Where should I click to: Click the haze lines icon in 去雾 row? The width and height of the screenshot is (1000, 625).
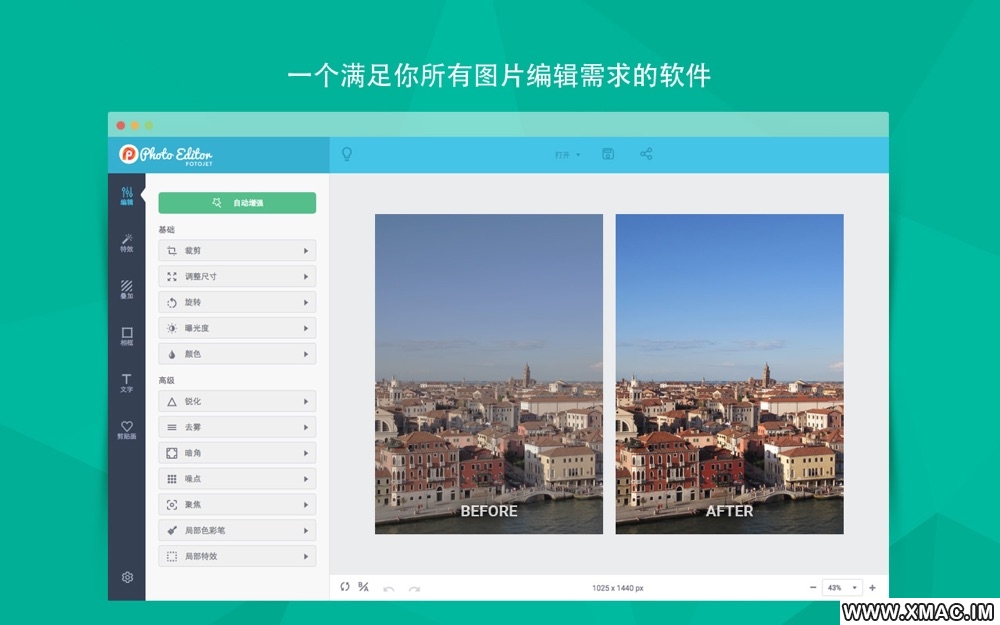pos(172,427)
